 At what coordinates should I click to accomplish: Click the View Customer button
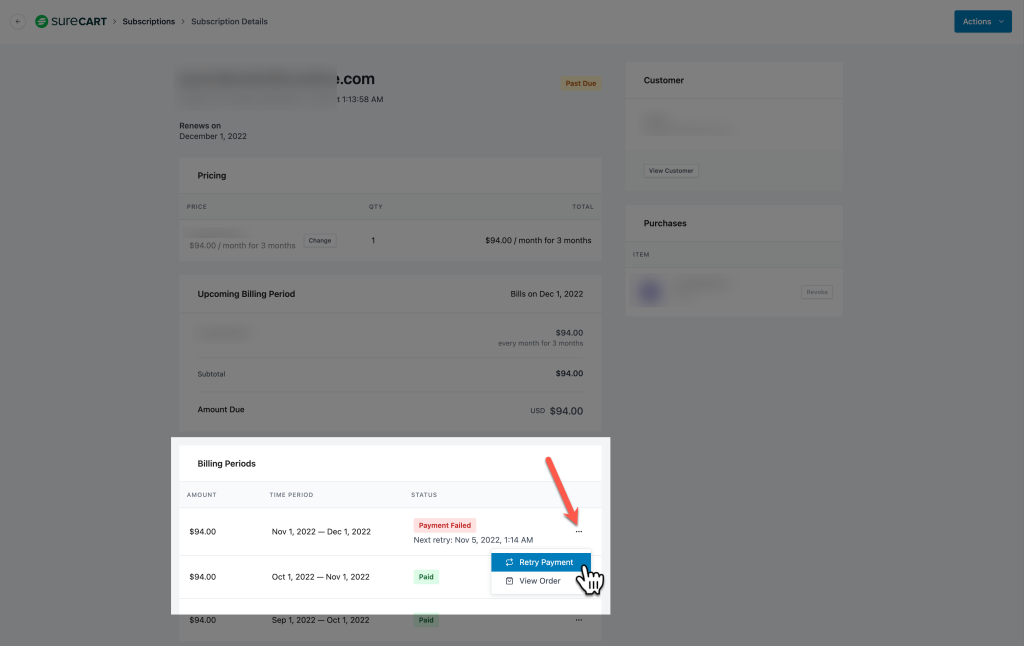coord(671,170)
